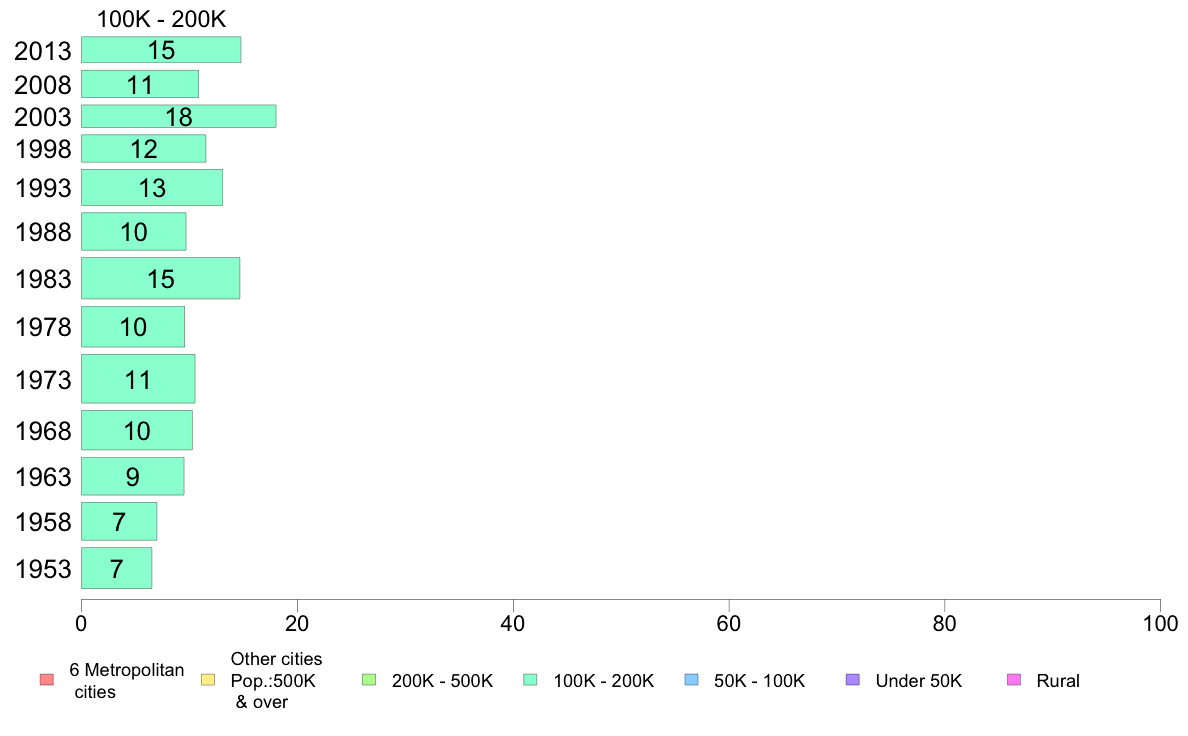Image resolution: width=1188 pixels, height=736 pixels.
Task: Select the Rural legend label
Action: pos(1058,681)
